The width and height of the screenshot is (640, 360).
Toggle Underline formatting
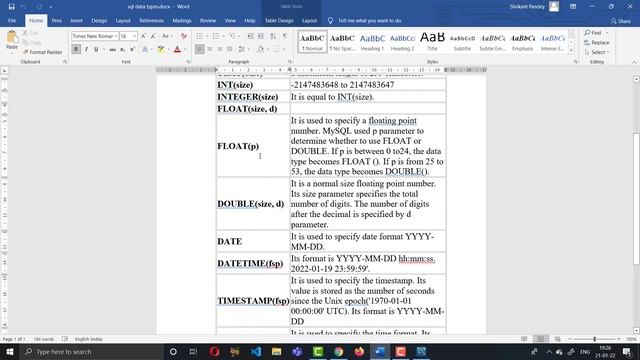[96, 49]
